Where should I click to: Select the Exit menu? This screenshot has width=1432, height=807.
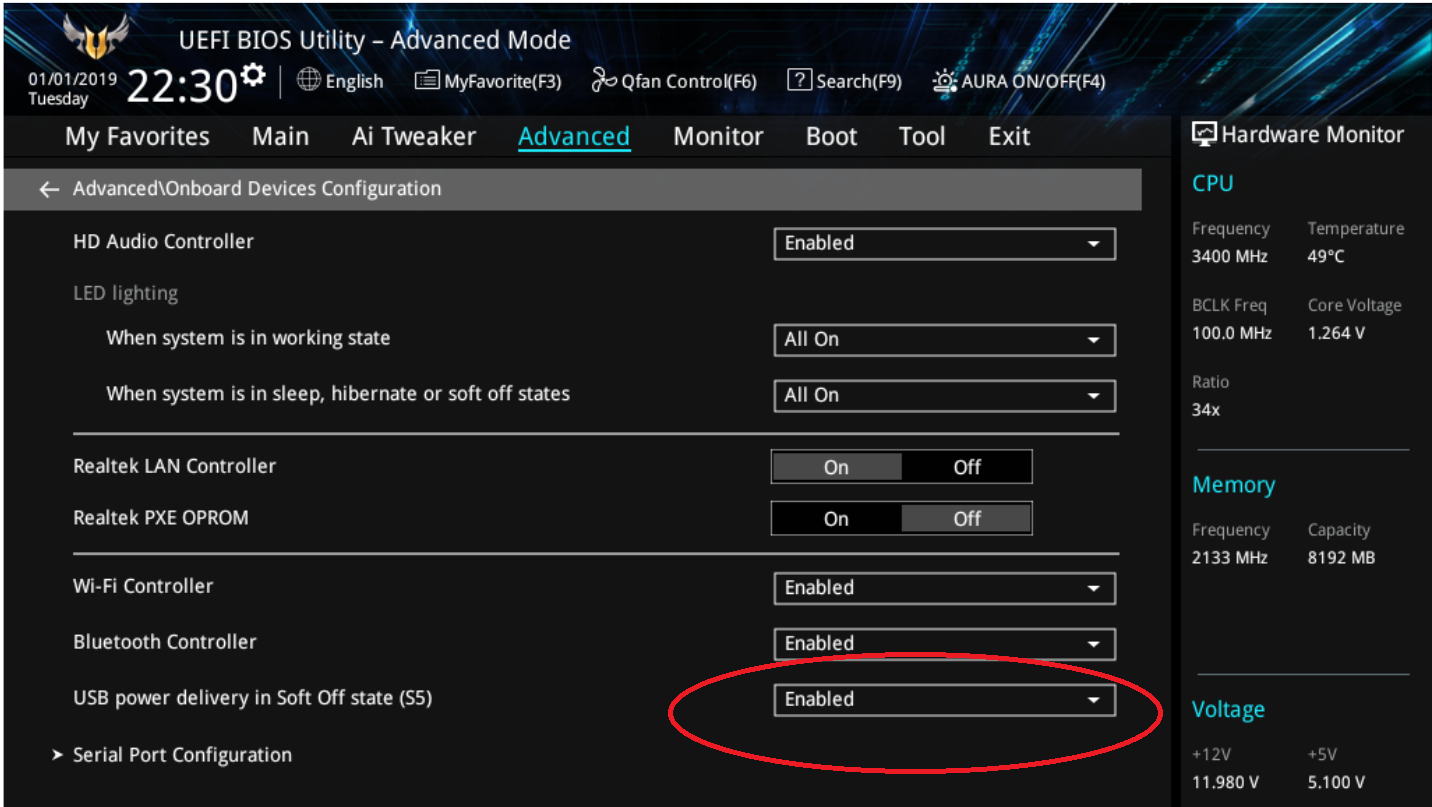click(1009, 137)
